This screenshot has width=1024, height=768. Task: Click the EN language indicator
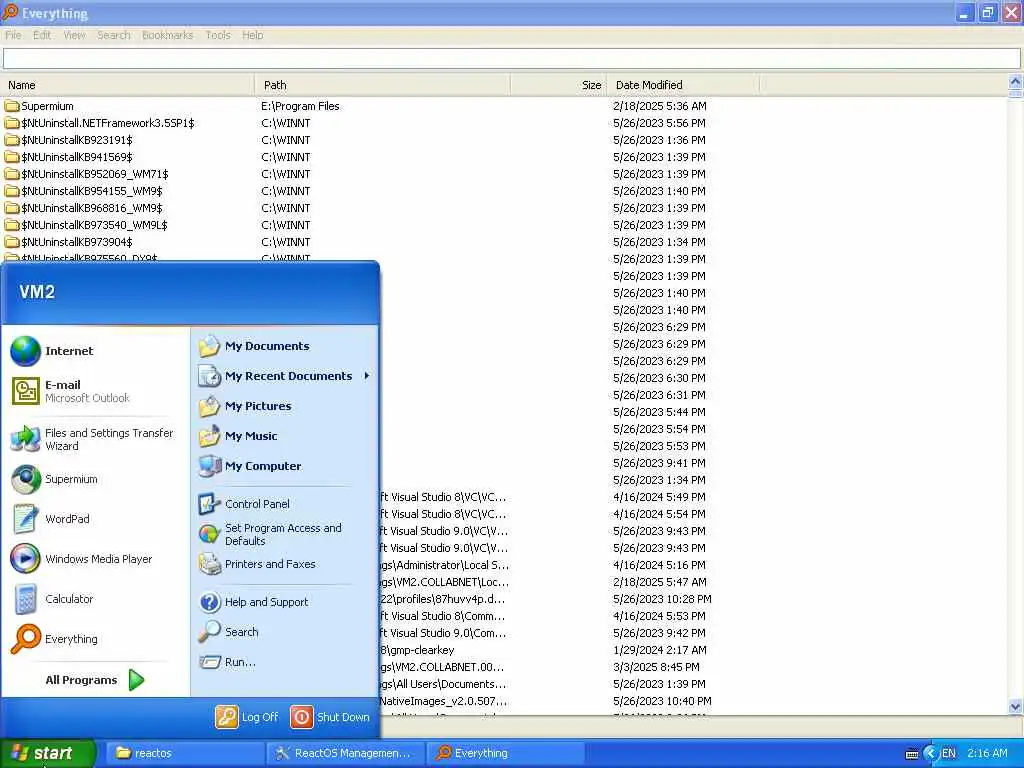[x=948, y=753]
